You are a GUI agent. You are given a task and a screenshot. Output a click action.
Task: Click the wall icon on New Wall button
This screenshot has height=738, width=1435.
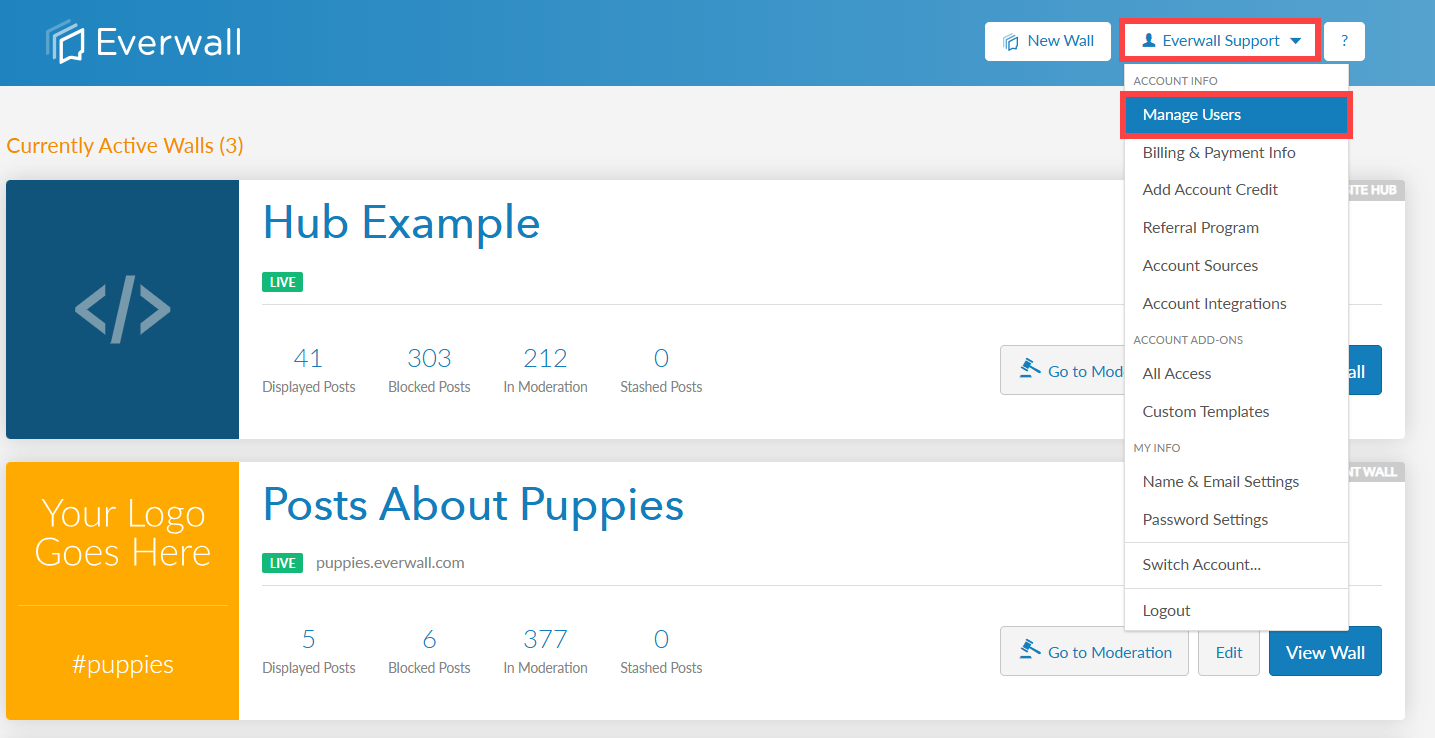pos(1013,41)
